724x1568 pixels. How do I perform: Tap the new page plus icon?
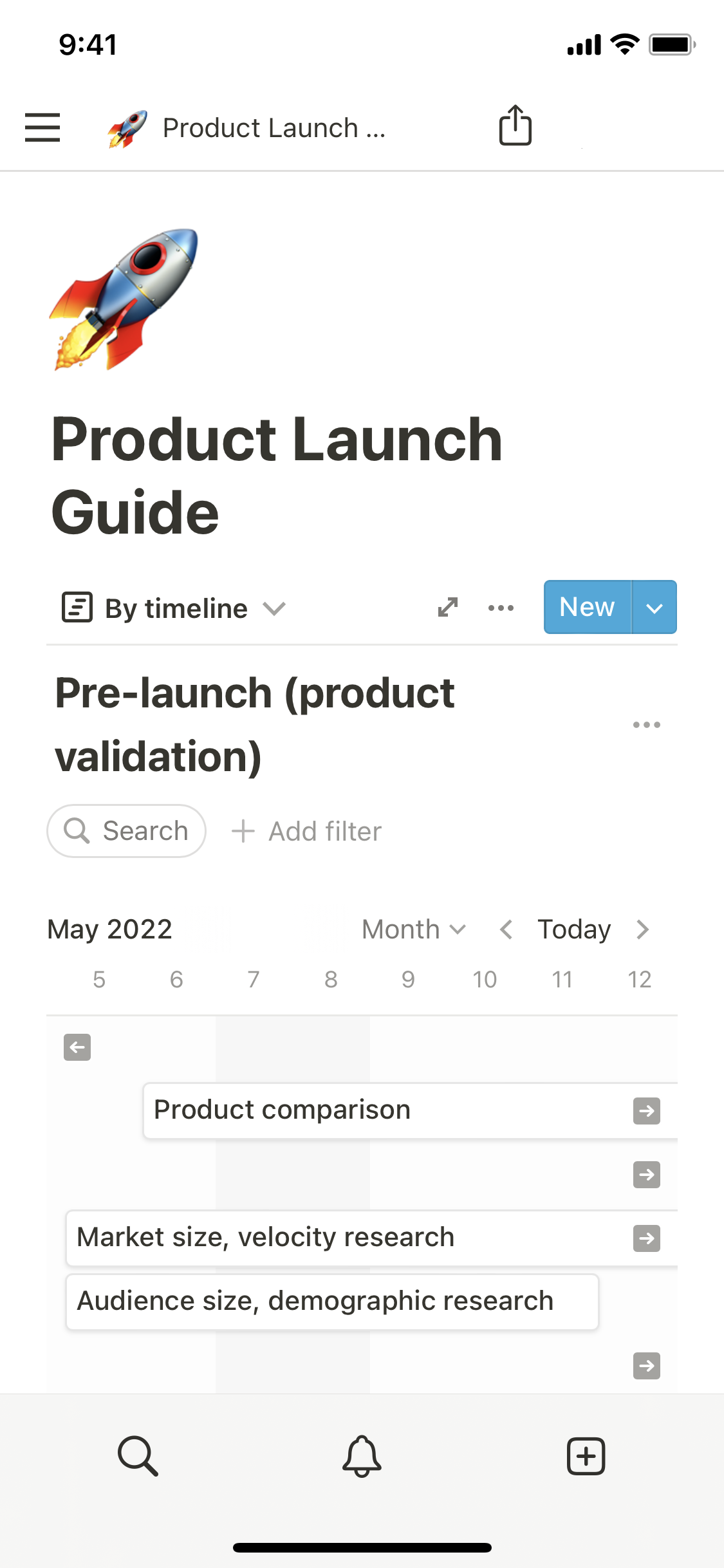coord(586,1455)
